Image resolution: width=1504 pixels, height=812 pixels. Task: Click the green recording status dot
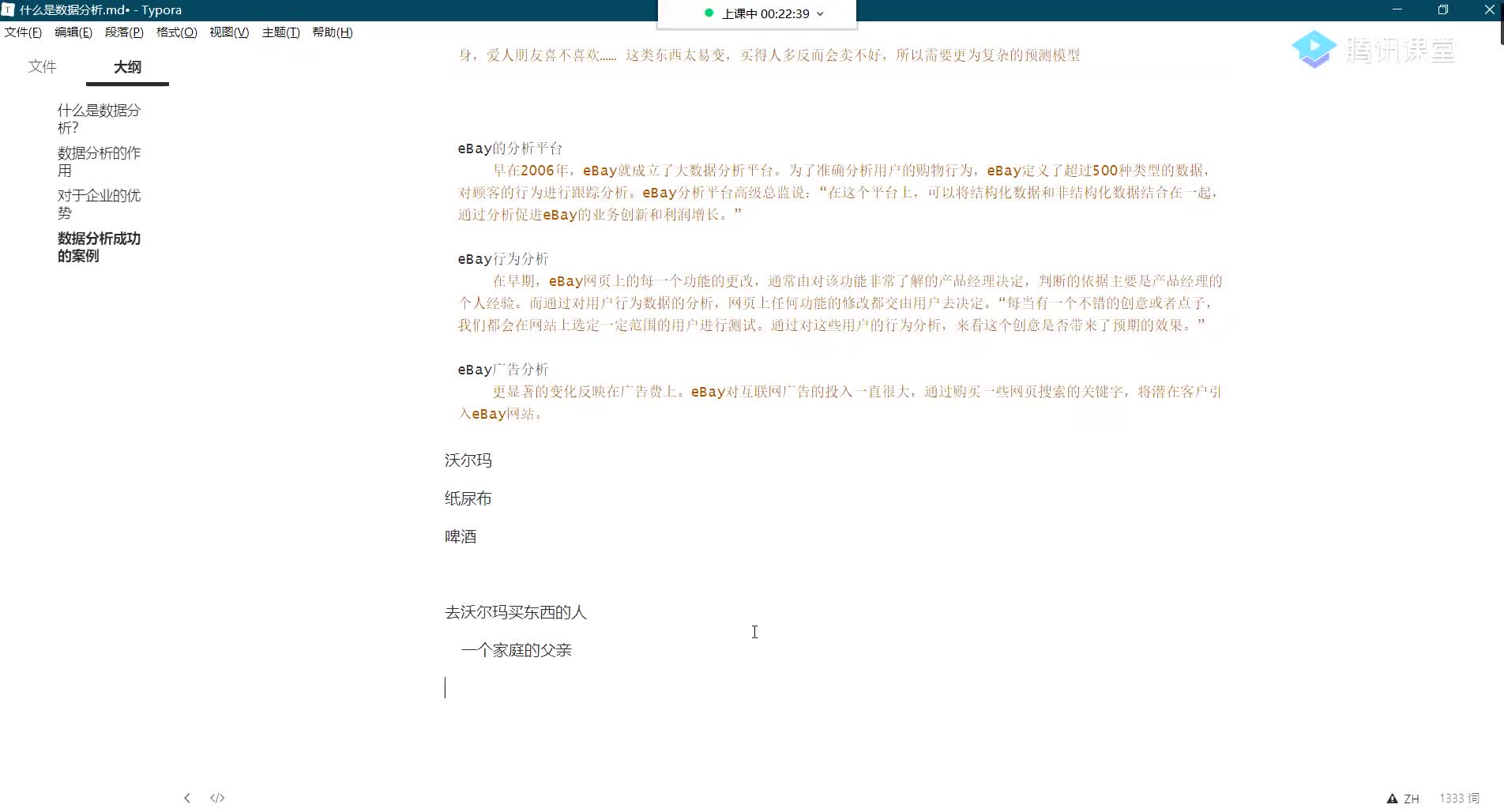[709, 13]
